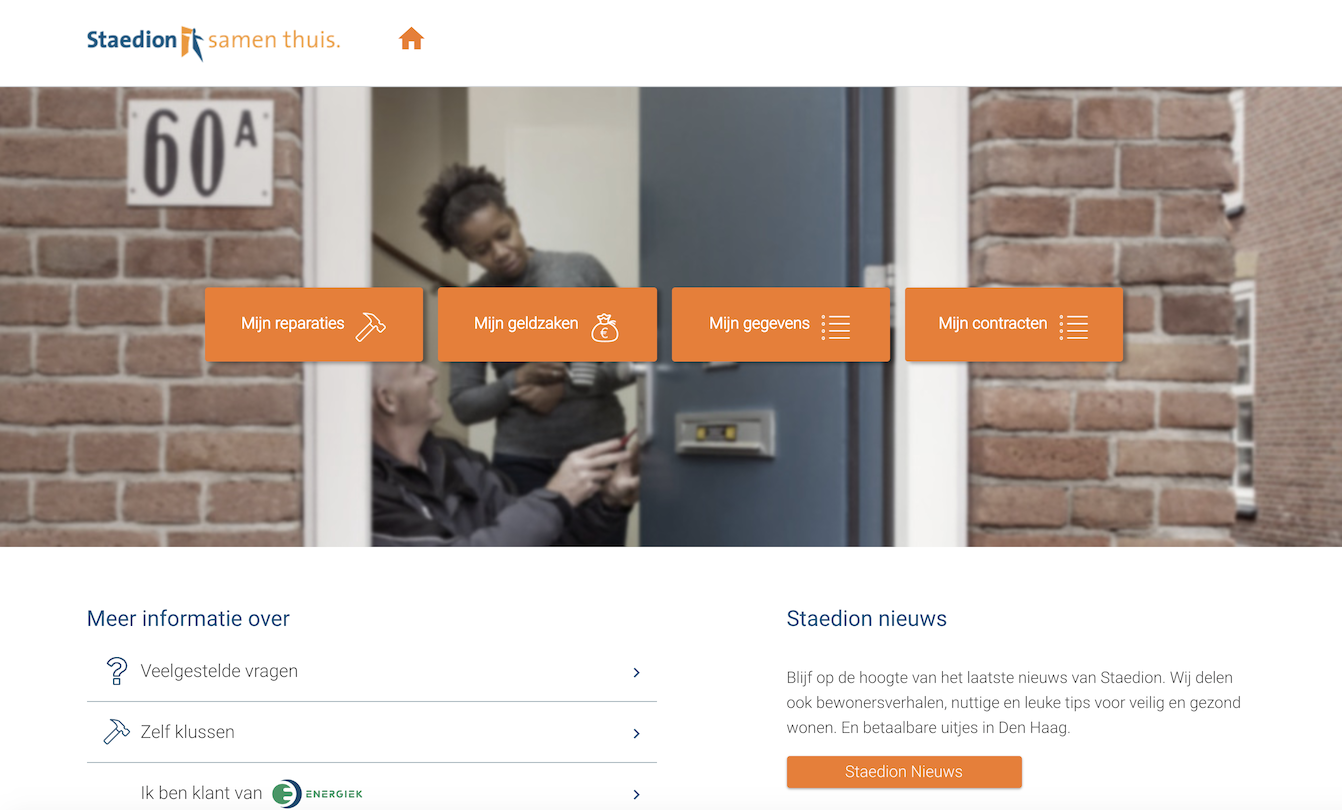
Task: Open the Staedion samen thuis logo
Action: (x=213, y=41)
